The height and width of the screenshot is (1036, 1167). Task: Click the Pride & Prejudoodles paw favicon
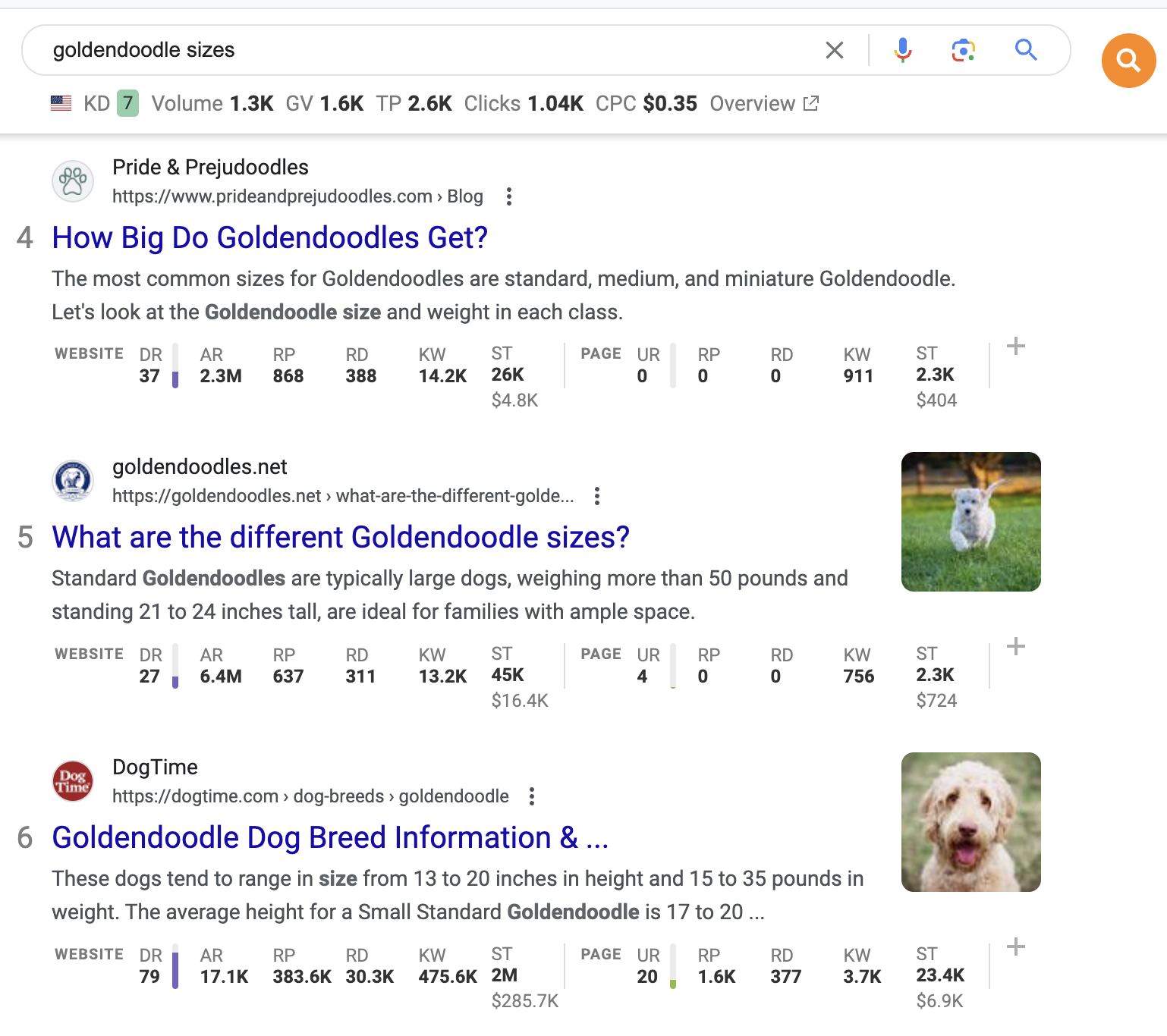pyautogui.click(x=73, y=182)
